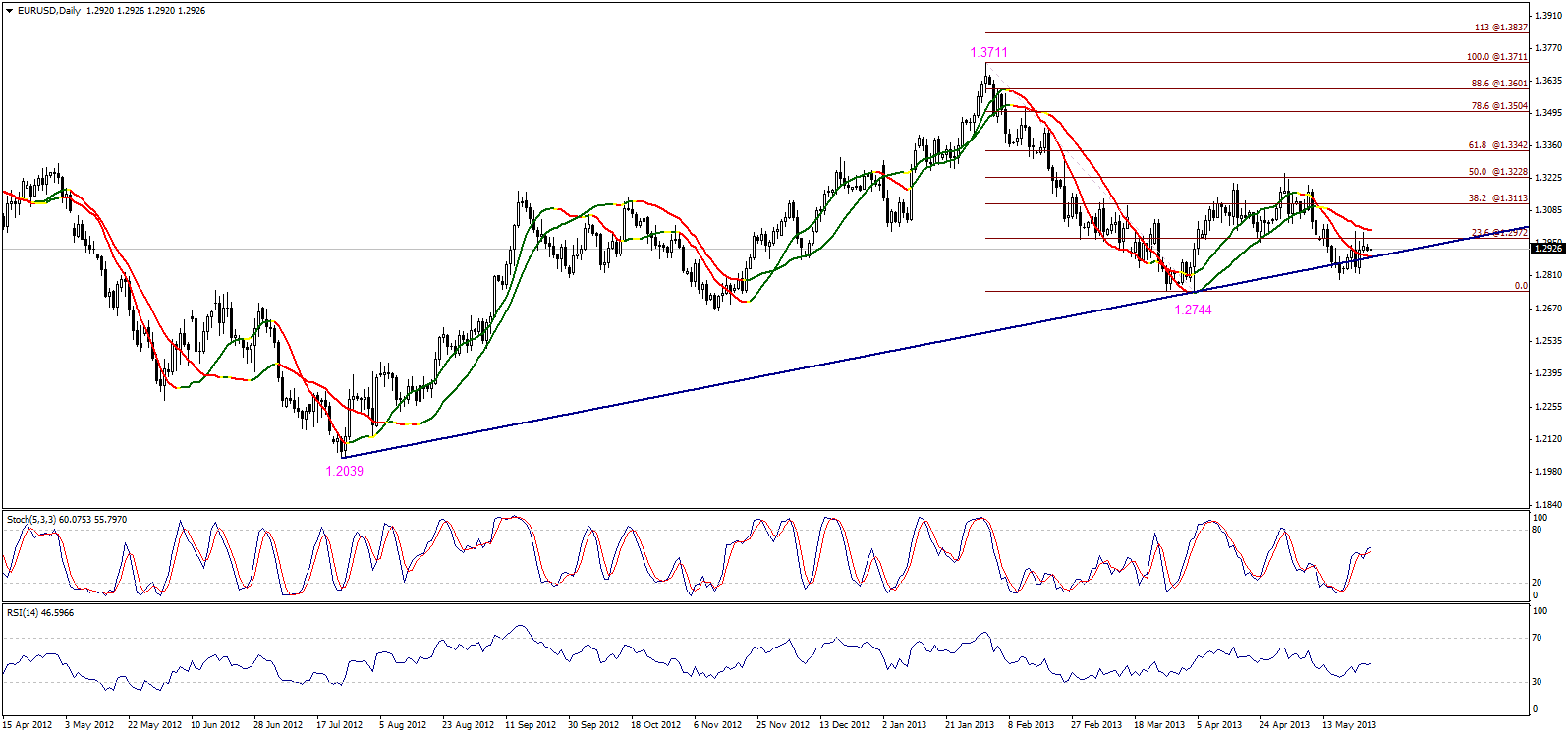Click the 13 May 2013 date label

point(1349,725)
